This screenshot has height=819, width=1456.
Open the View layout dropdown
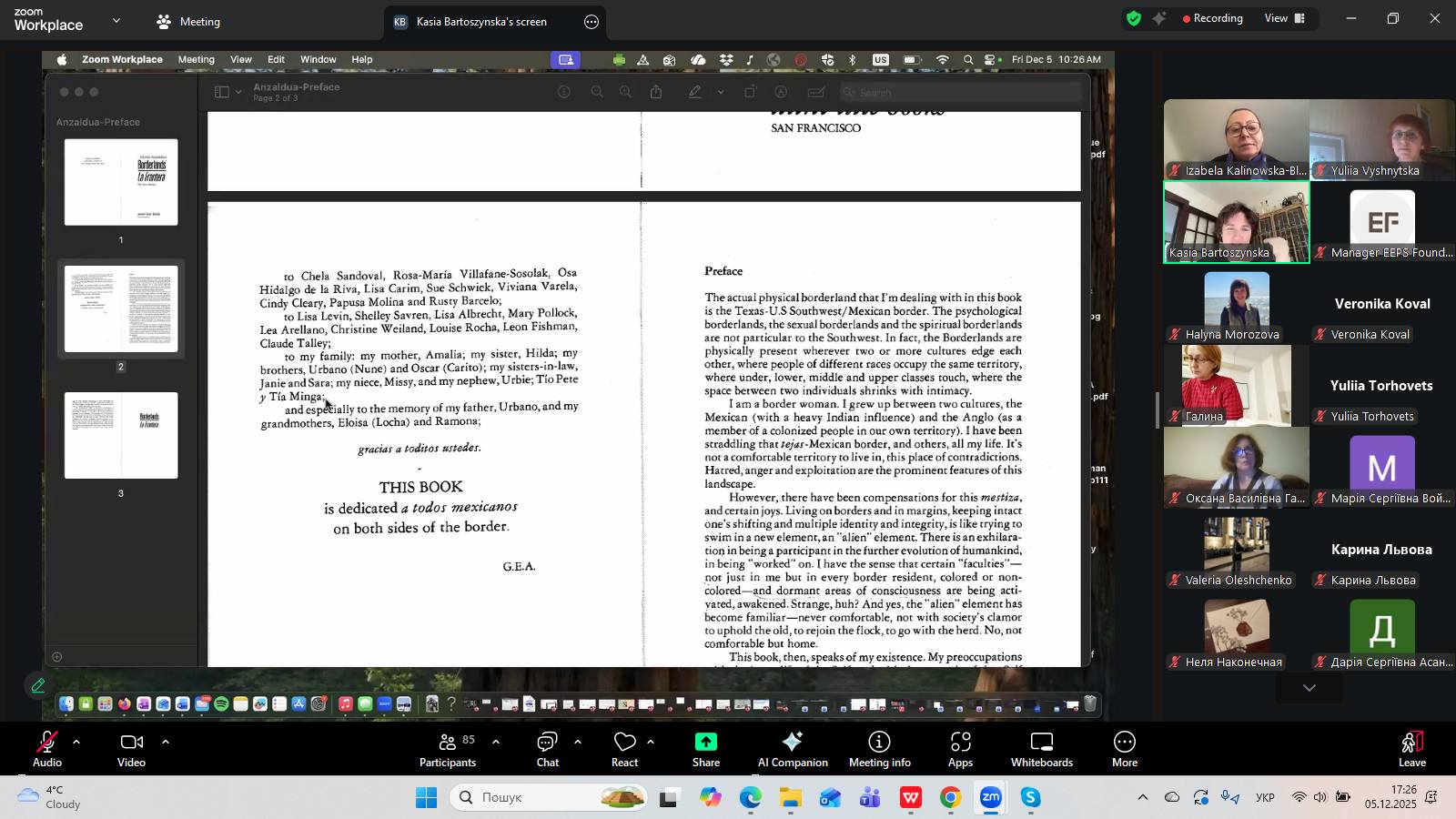tap(1284, 18)
